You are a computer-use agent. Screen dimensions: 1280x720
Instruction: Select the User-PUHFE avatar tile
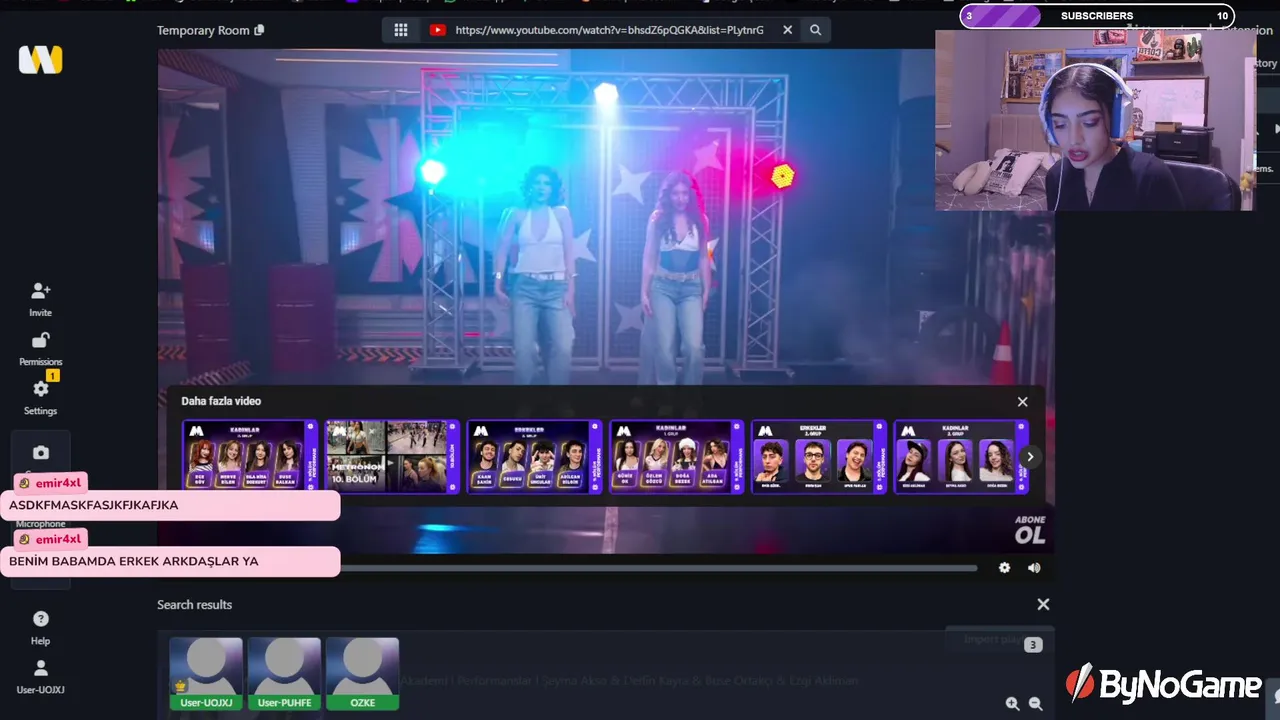point(284,674)
